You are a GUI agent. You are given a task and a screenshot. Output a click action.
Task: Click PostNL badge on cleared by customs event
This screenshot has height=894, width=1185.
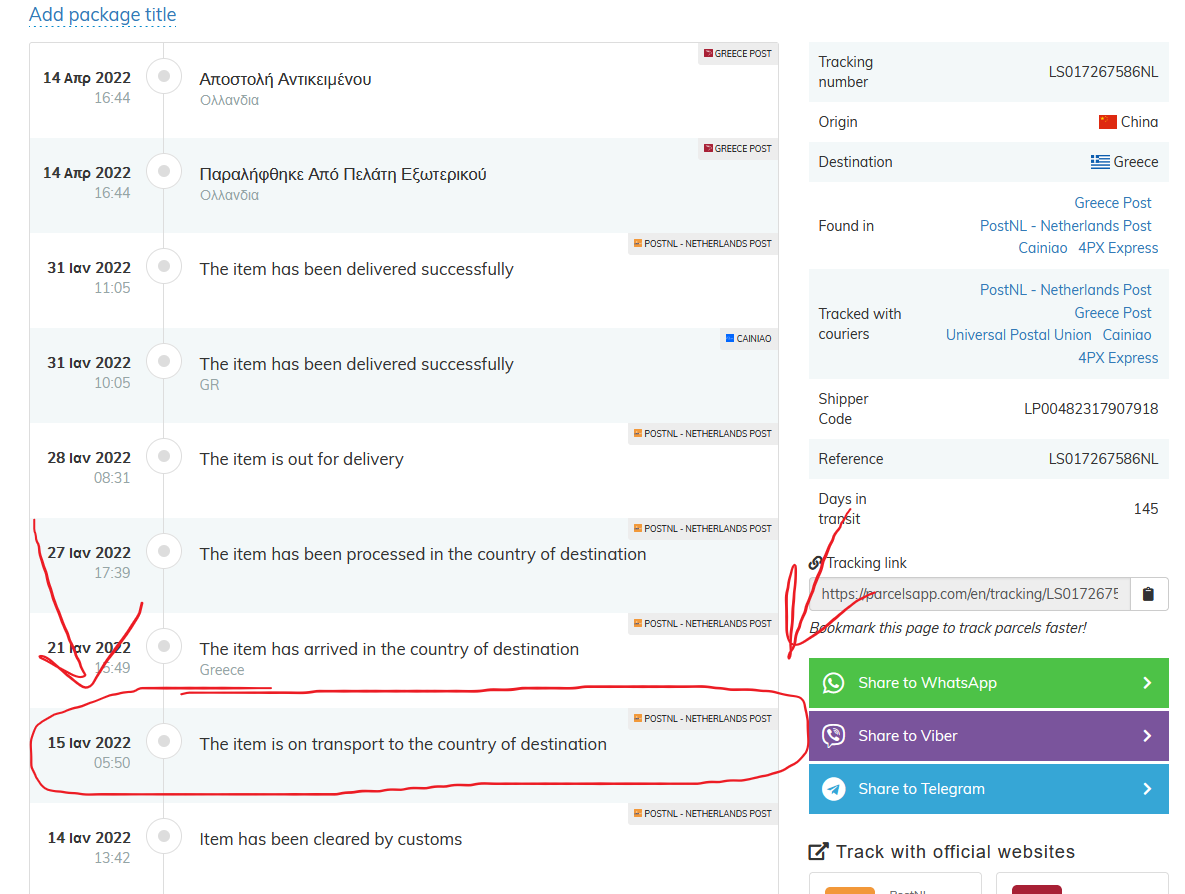coord(703,814)
